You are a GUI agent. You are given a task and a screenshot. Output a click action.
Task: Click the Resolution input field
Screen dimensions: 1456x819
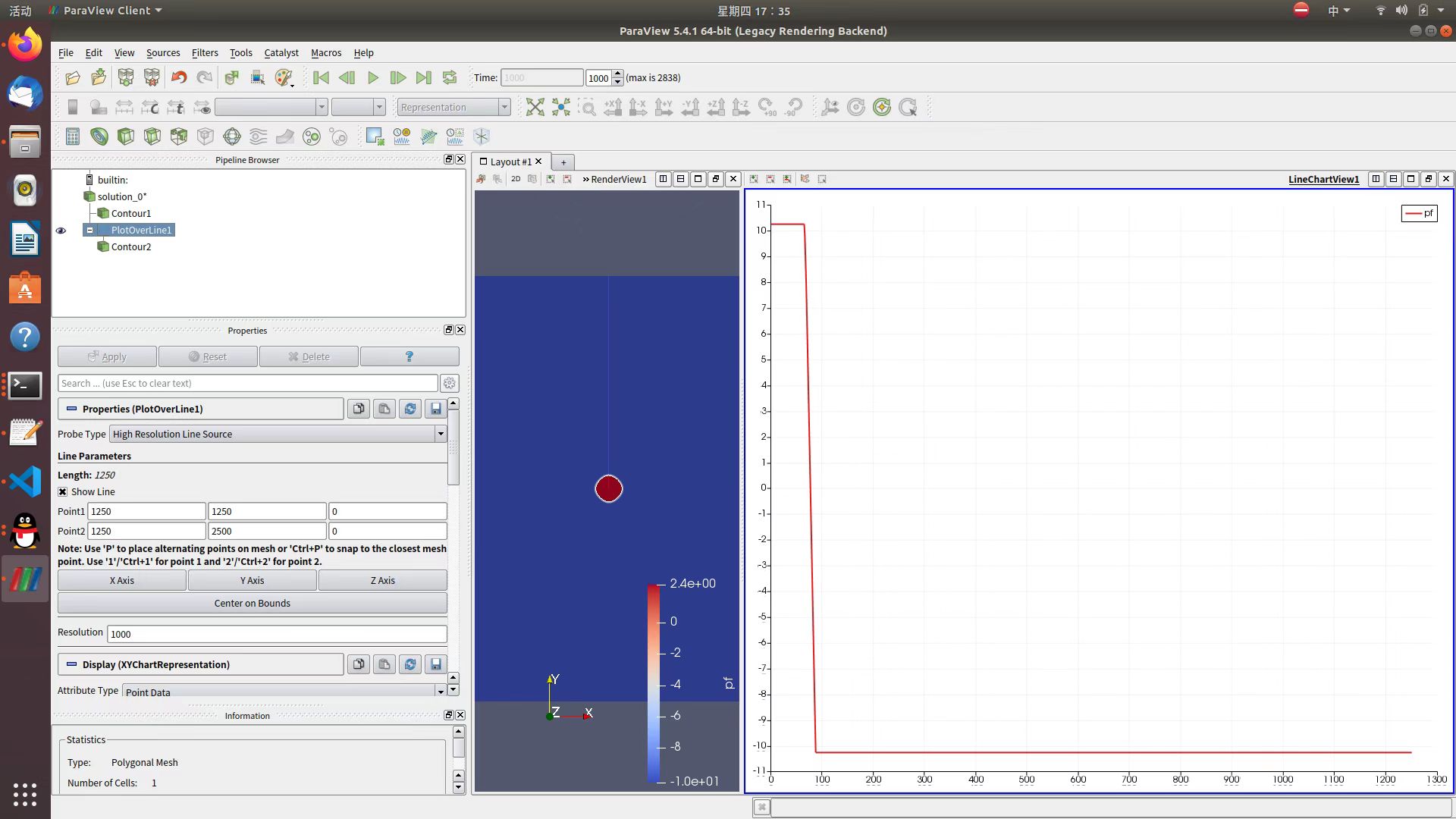click(277, 634)
